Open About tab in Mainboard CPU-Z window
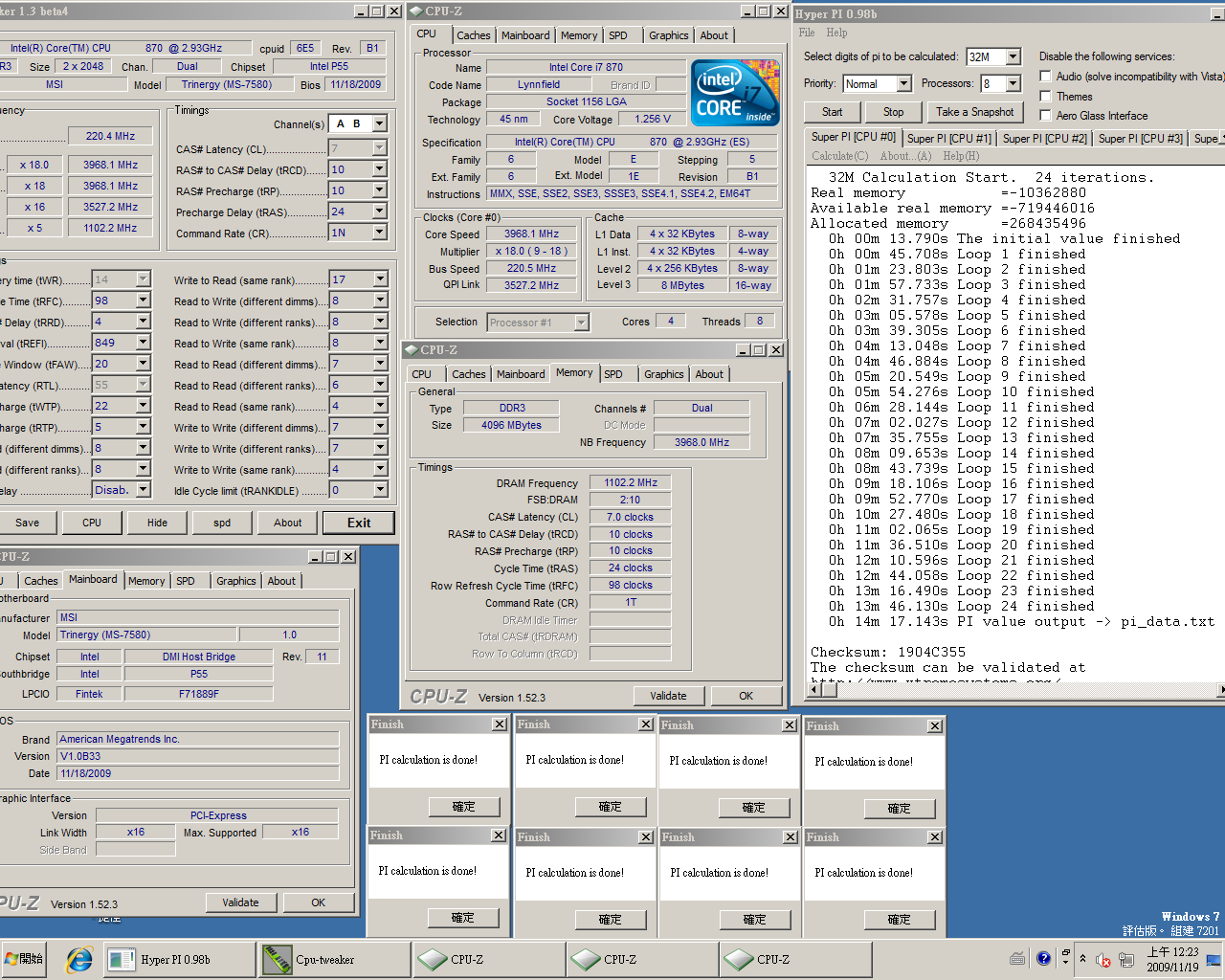Screen dimensions: 1225x980 [281, 581]
